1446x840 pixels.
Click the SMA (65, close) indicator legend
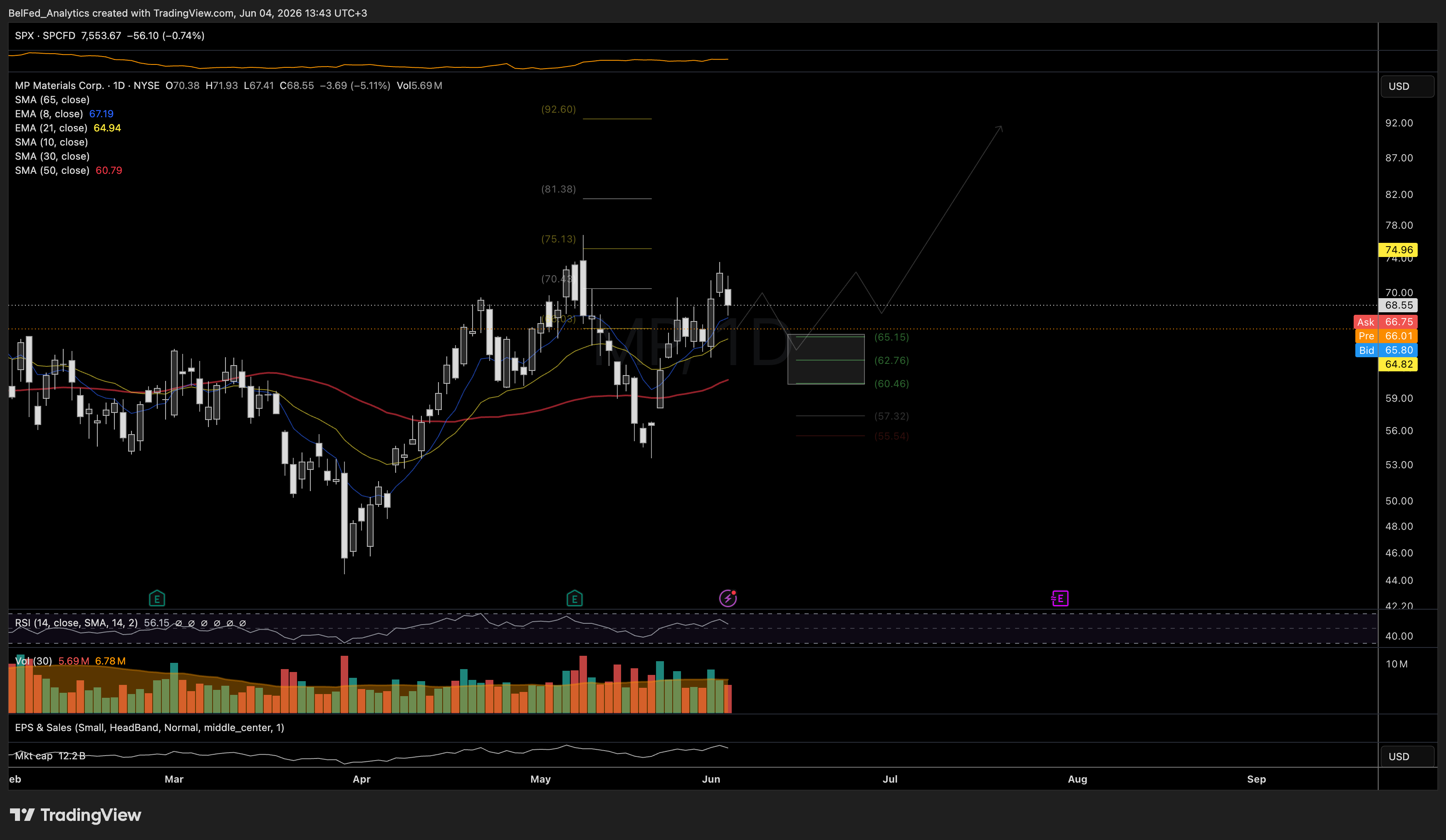[x=52, y=100]
